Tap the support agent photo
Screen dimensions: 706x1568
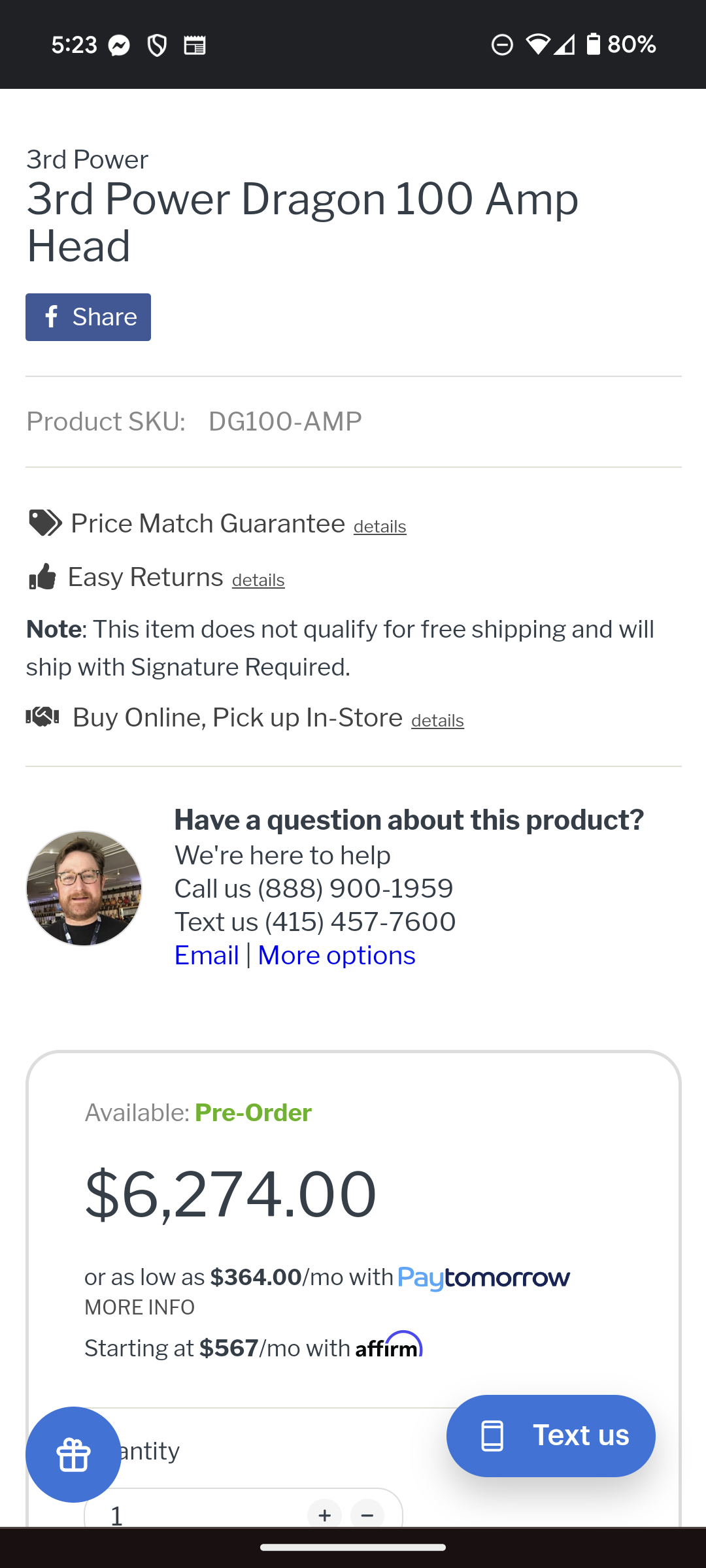pos(84,888)
